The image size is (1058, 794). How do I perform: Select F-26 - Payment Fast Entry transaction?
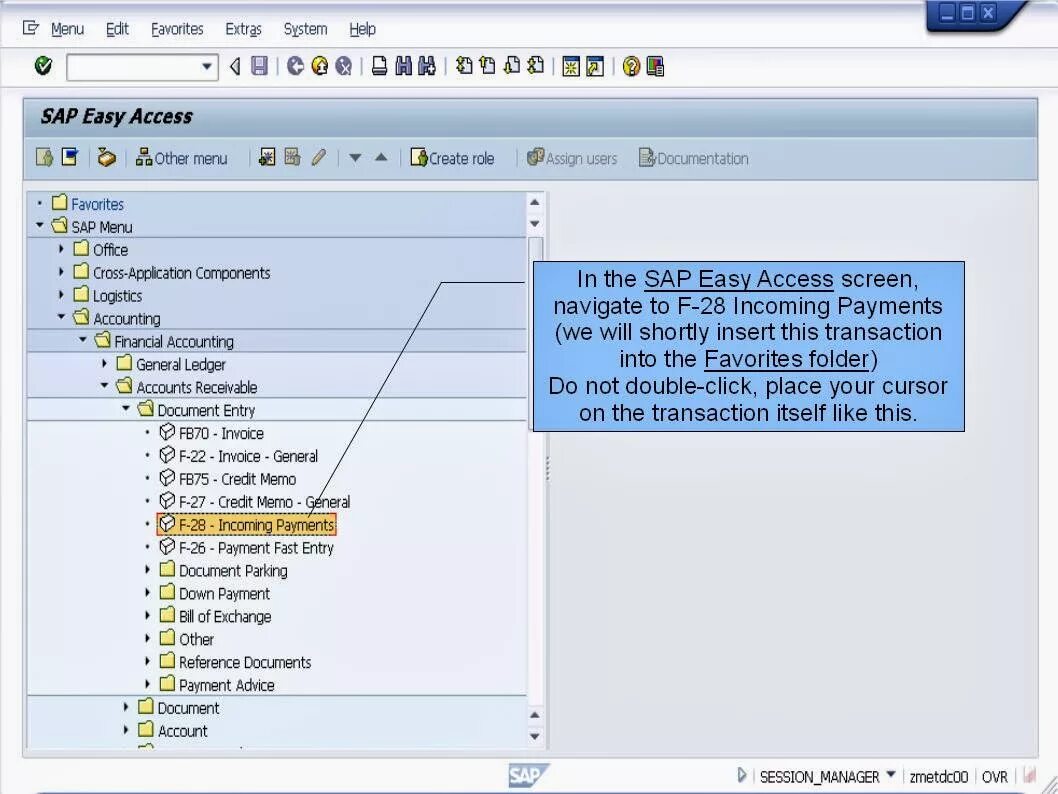pyautogui.click(x=246, y=548)
